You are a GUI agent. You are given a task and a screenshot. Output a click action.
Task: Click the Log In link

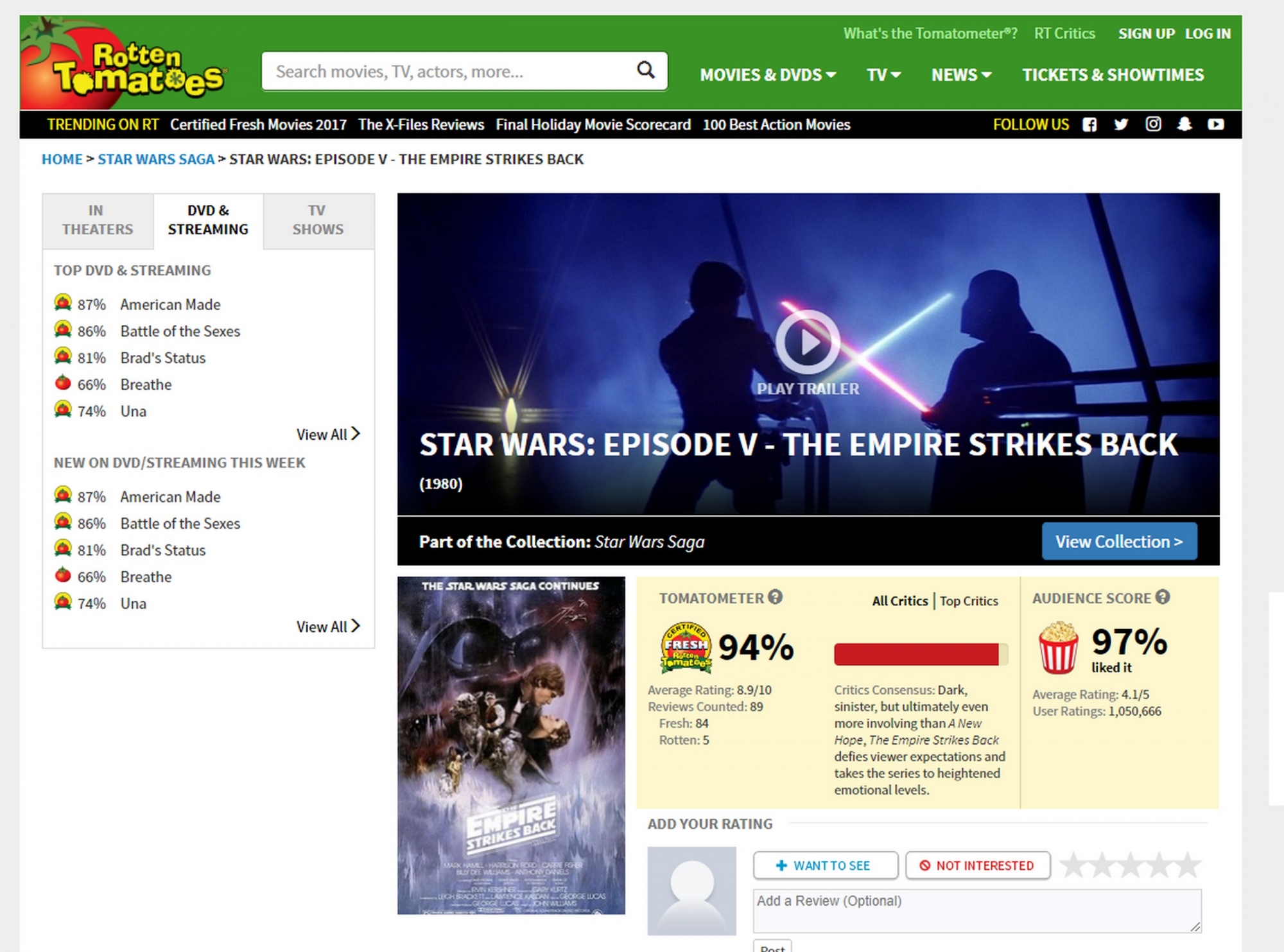coord(1208,34)
